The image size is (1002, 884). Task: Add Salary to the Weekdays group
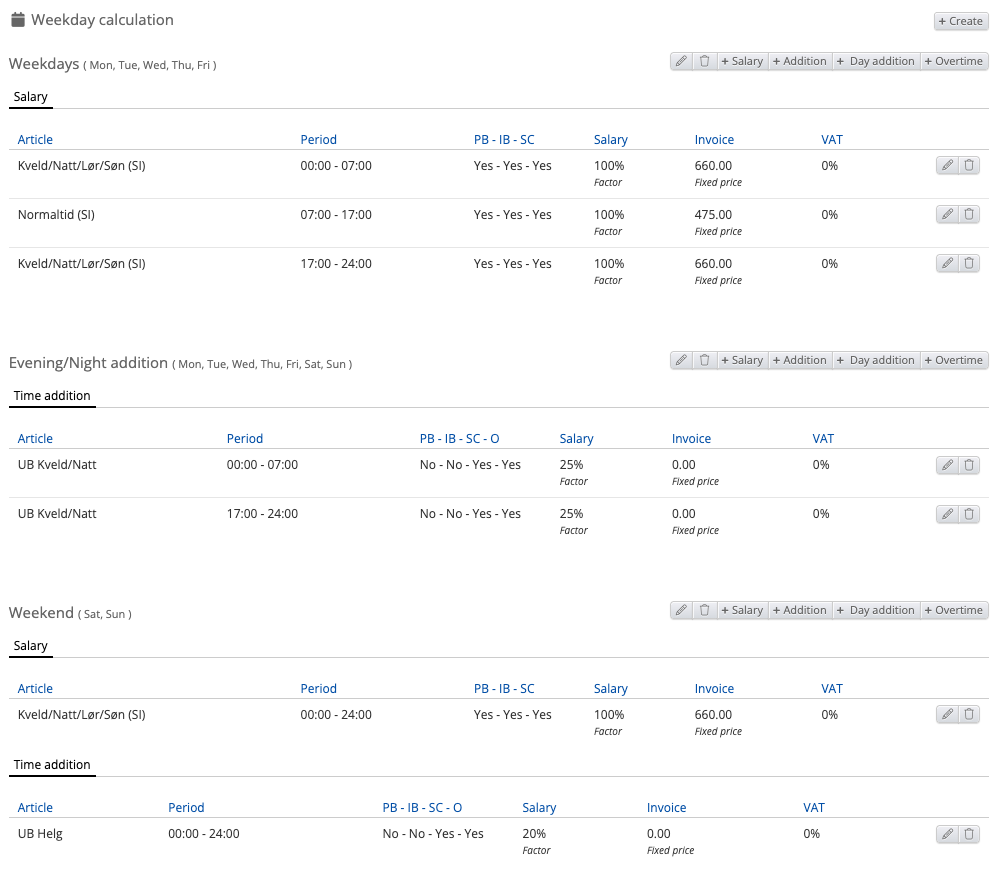point(742,61)
